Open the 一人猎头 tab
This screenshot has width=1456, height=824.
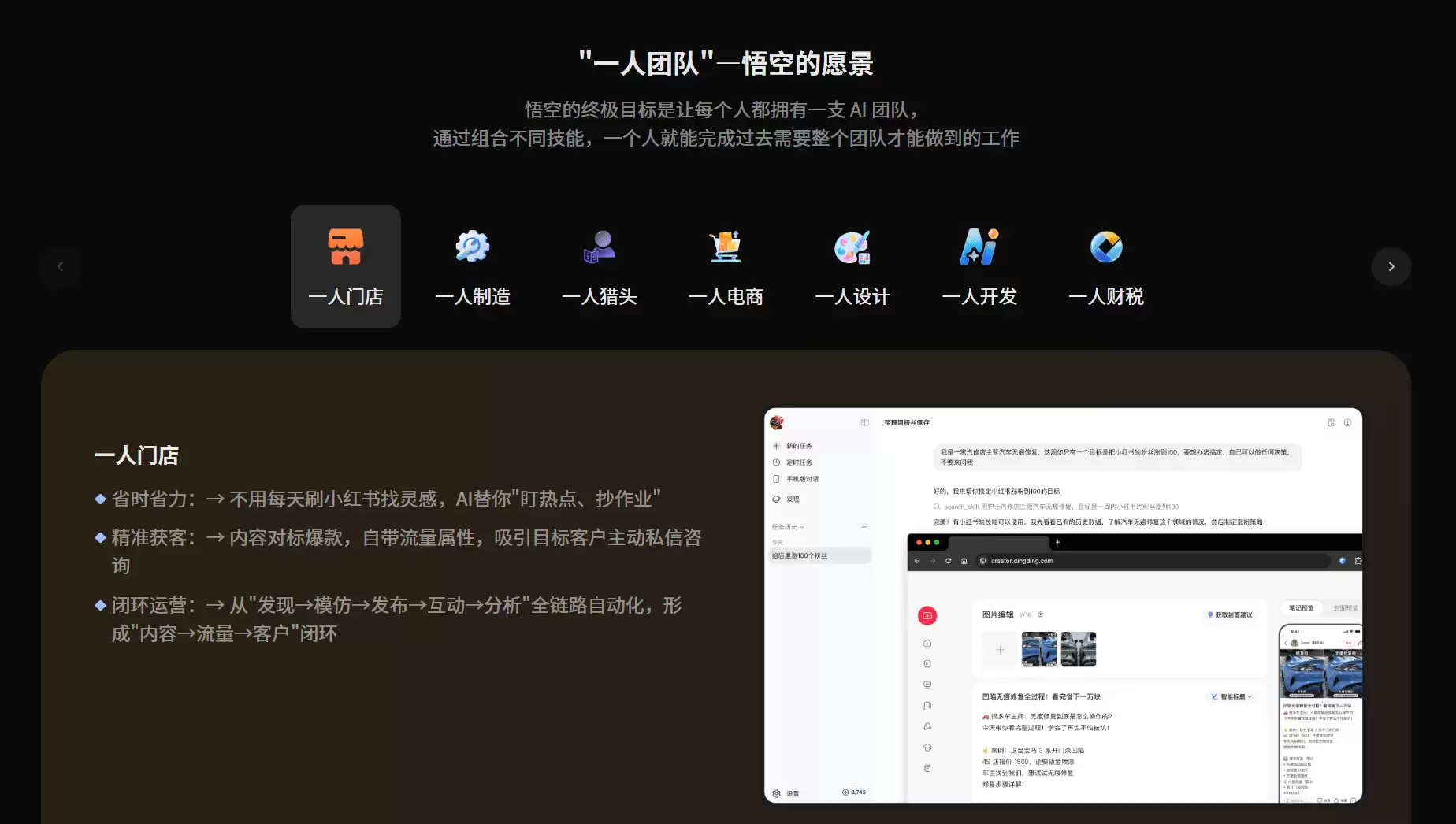click(x=600, y=266)
